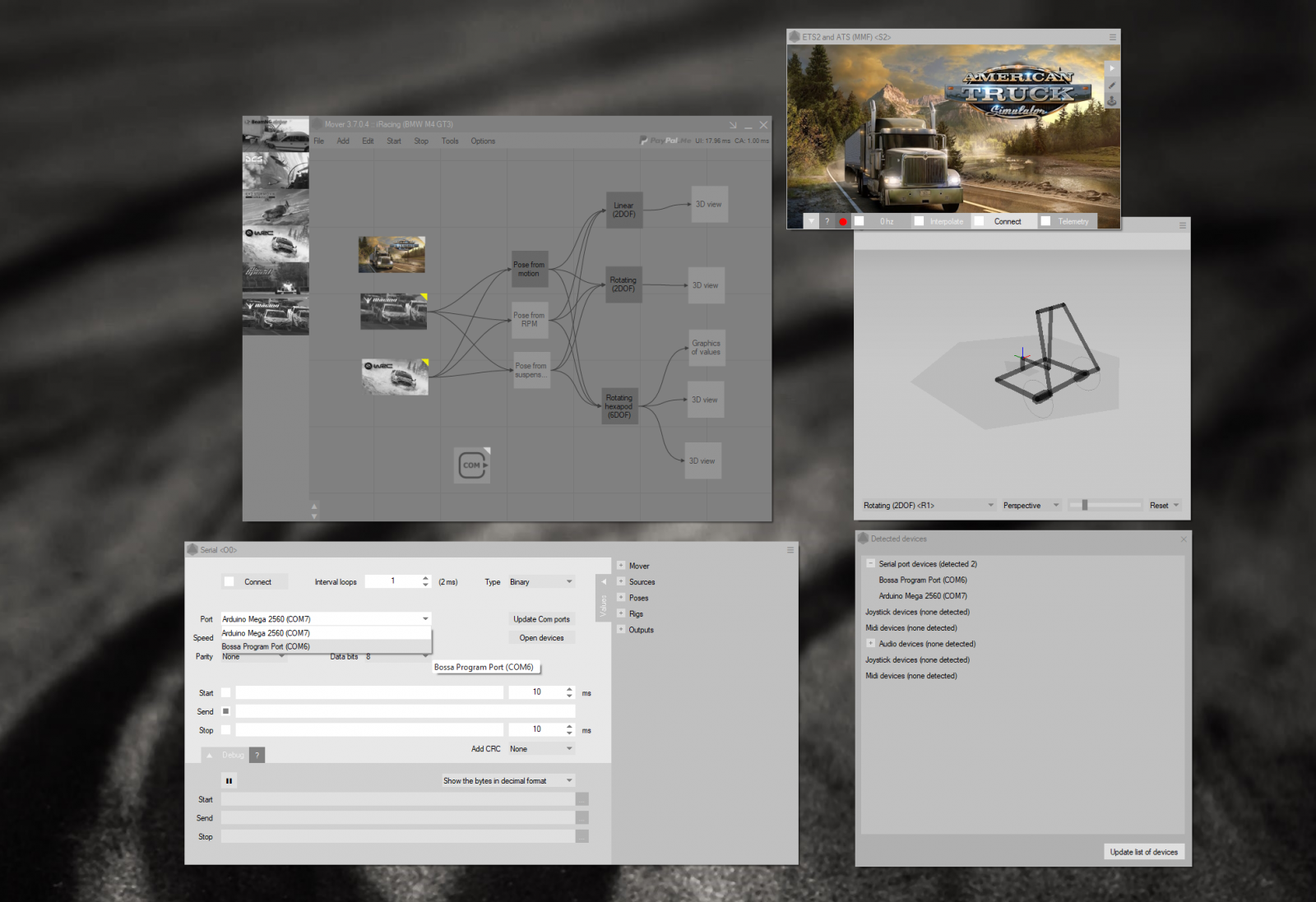Click the red record dot in ETS2 window

click(843, 221)
